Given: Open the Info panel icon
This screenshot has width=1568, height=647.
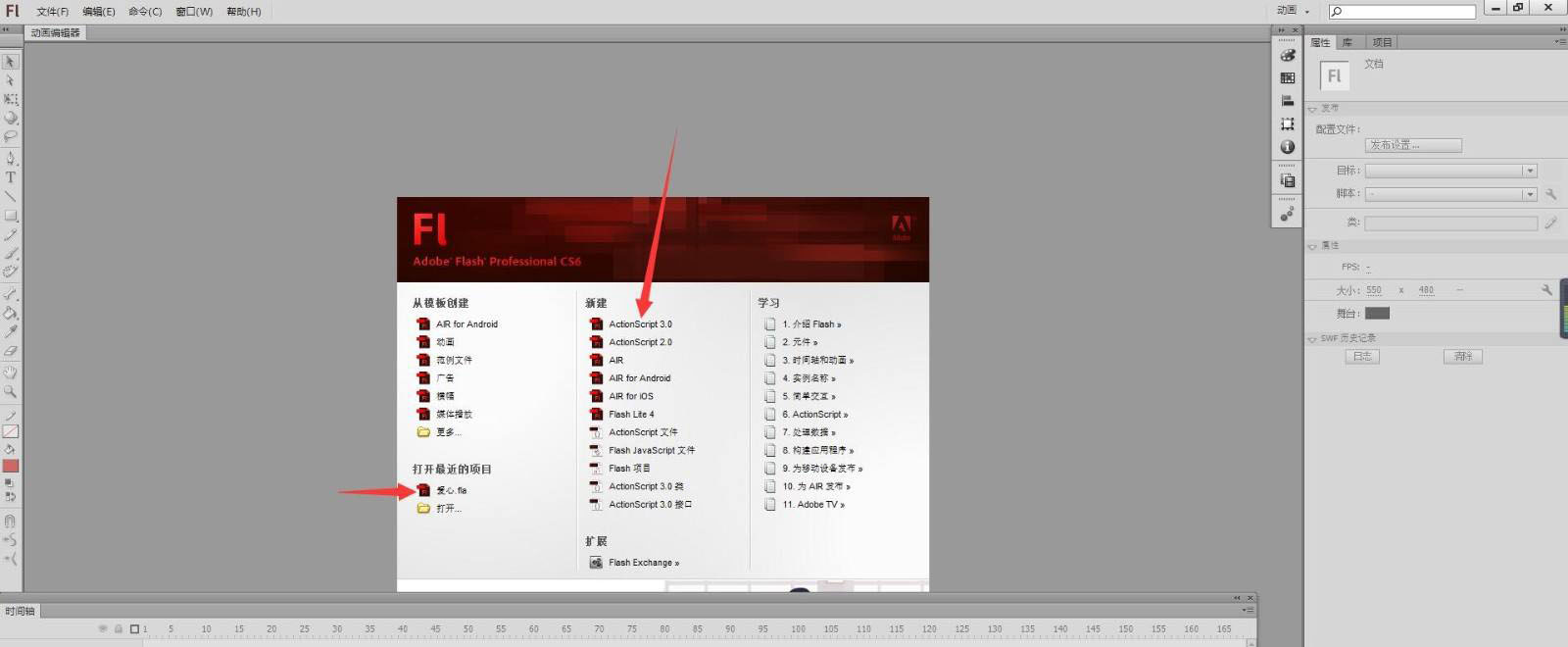Looking at the screenshot, I should pyautogui.click(x=1288, y=146).
